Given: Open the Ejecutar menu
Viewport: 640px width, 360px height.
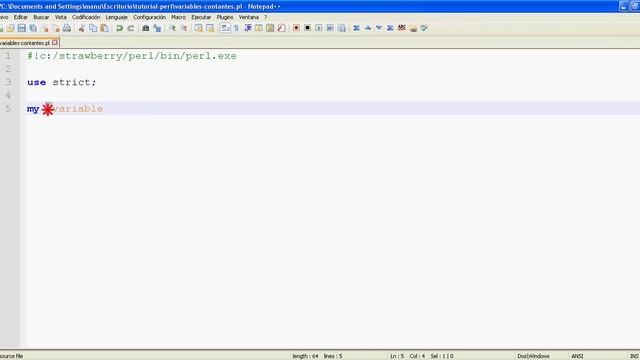Looking at the screenshot, I should [201, 17].
